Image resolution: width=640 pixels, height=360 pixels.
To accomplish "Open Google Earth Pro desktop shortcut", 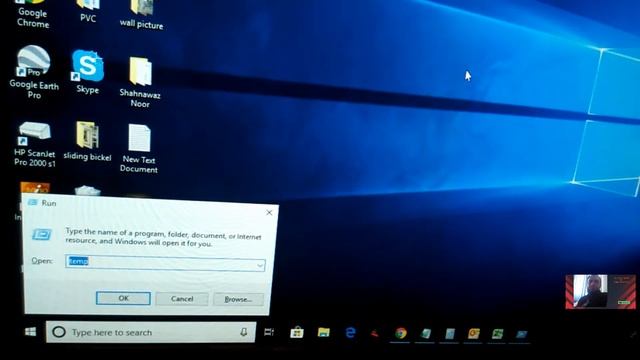I will (x=34, y=72).
